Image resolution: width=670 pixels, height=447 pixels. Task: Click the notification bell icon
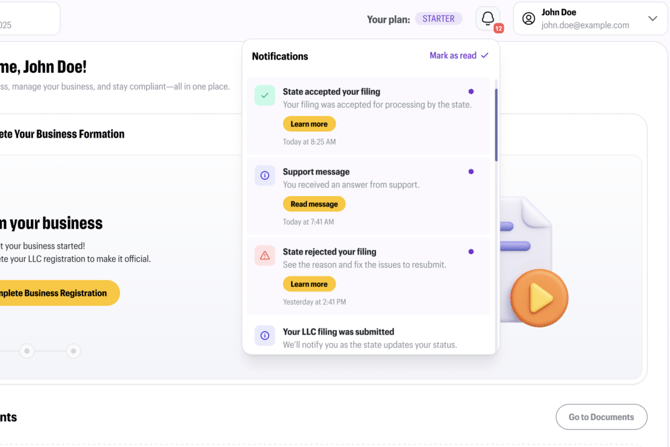click(488, 19)
